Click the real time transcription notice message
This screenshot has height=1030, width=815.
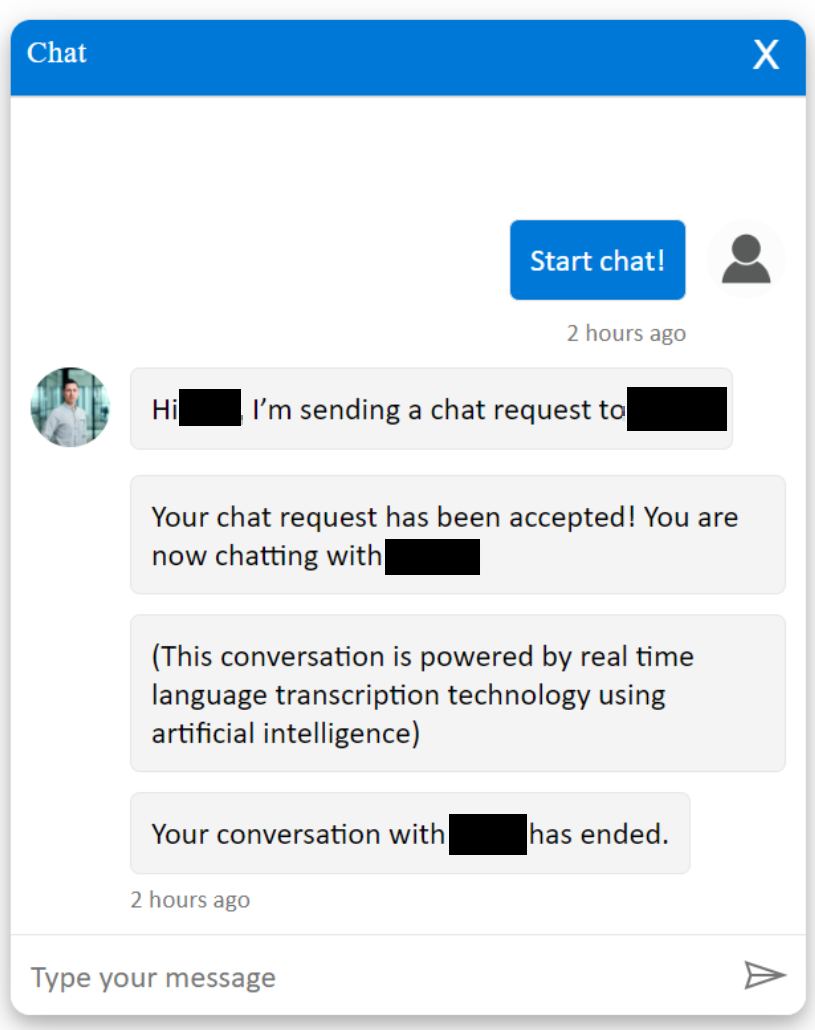(x=457, y=694)
